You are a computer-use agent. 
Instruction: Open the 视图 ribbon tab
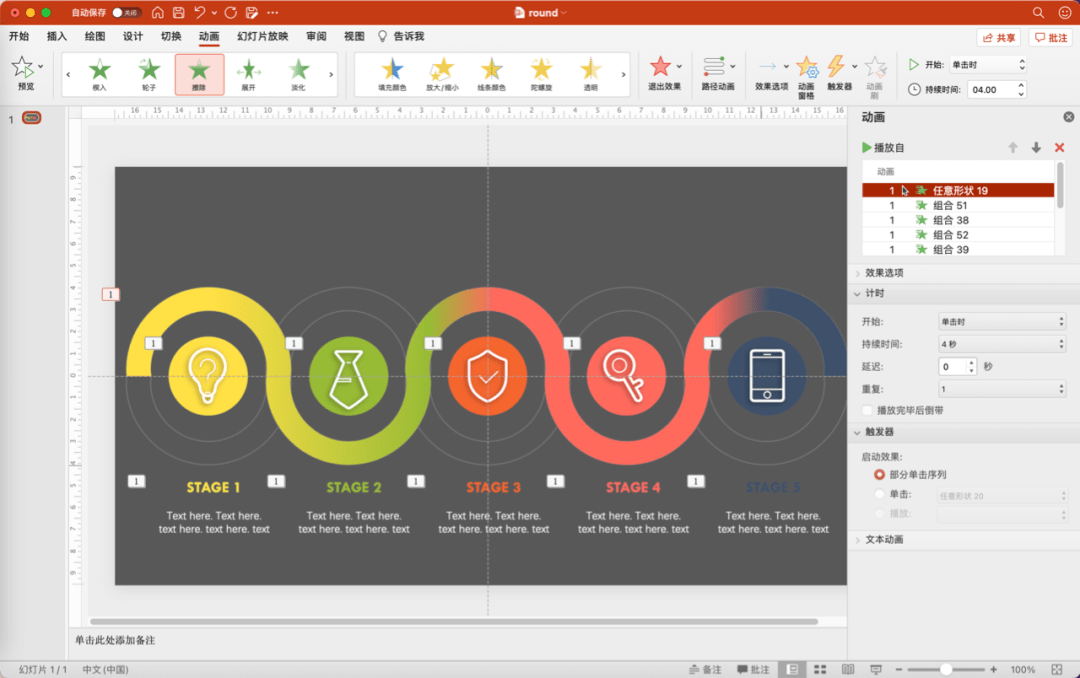354,37
